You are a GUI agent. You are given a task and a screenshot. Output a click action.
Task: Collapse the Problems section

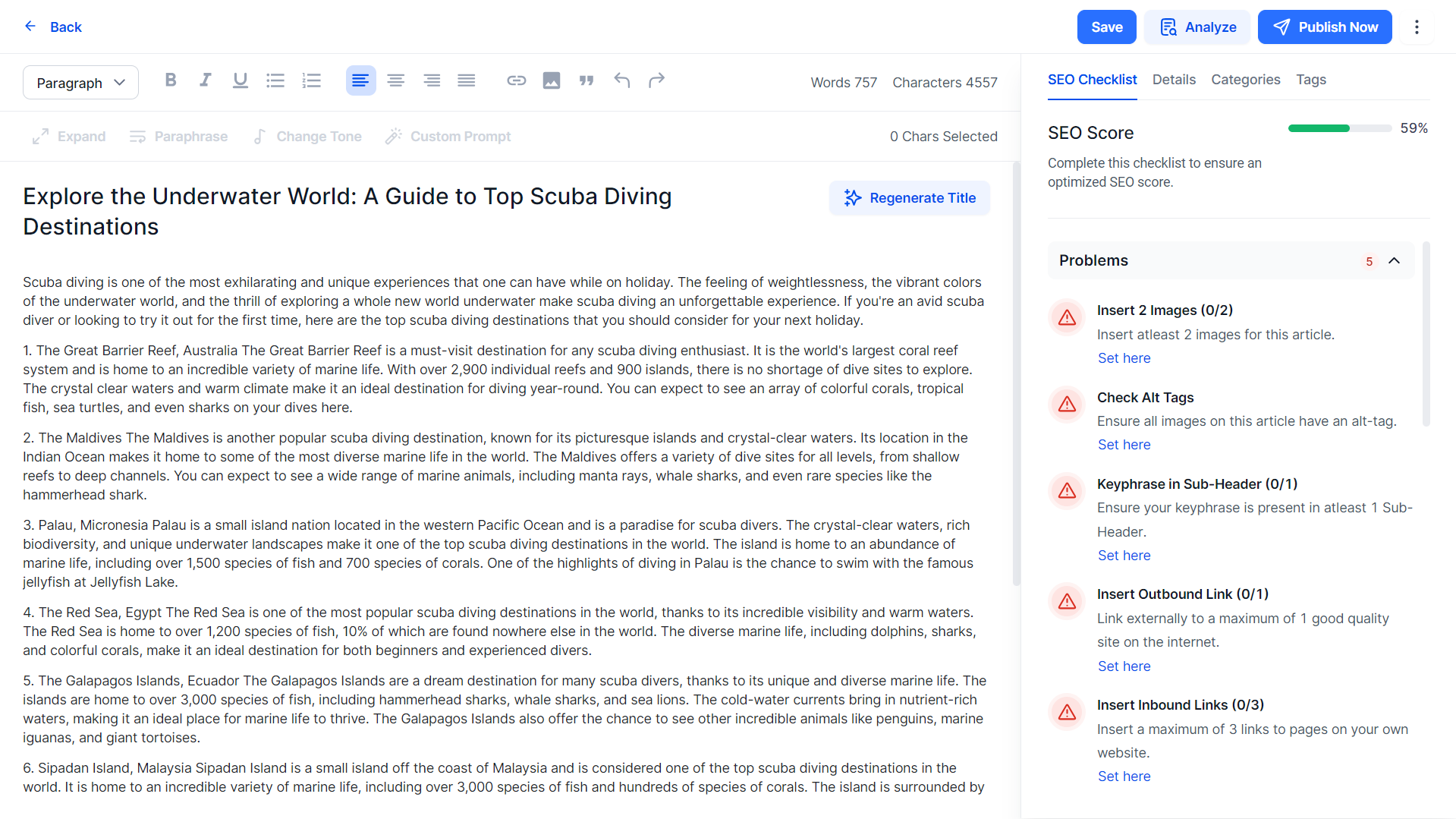[1395, 261]
